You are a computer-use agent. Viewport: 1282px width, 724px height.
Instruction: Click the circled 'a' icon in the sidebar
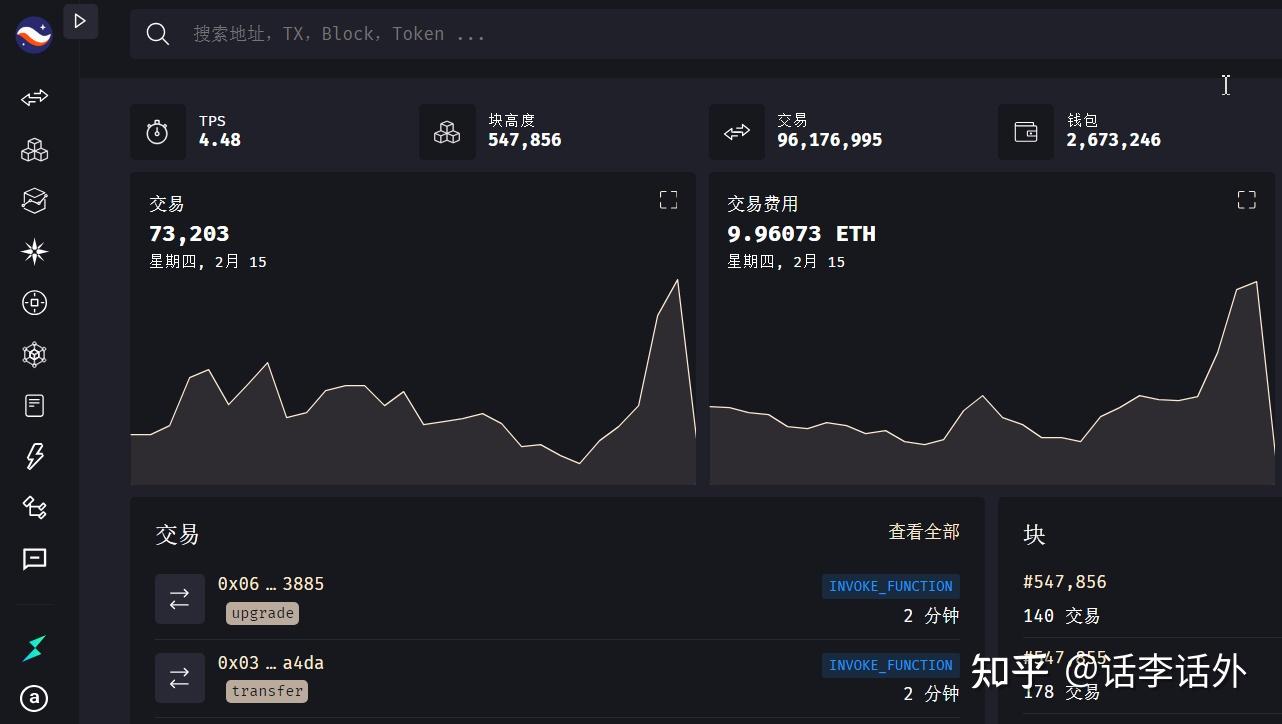[x=35, y=698]
